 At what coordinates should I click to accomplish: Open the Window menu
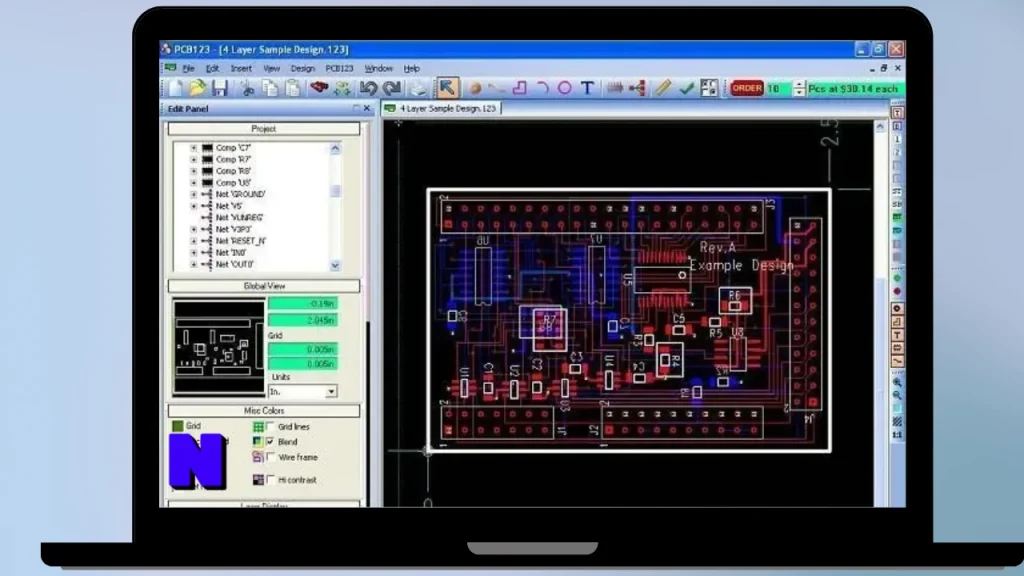point(379,69)
